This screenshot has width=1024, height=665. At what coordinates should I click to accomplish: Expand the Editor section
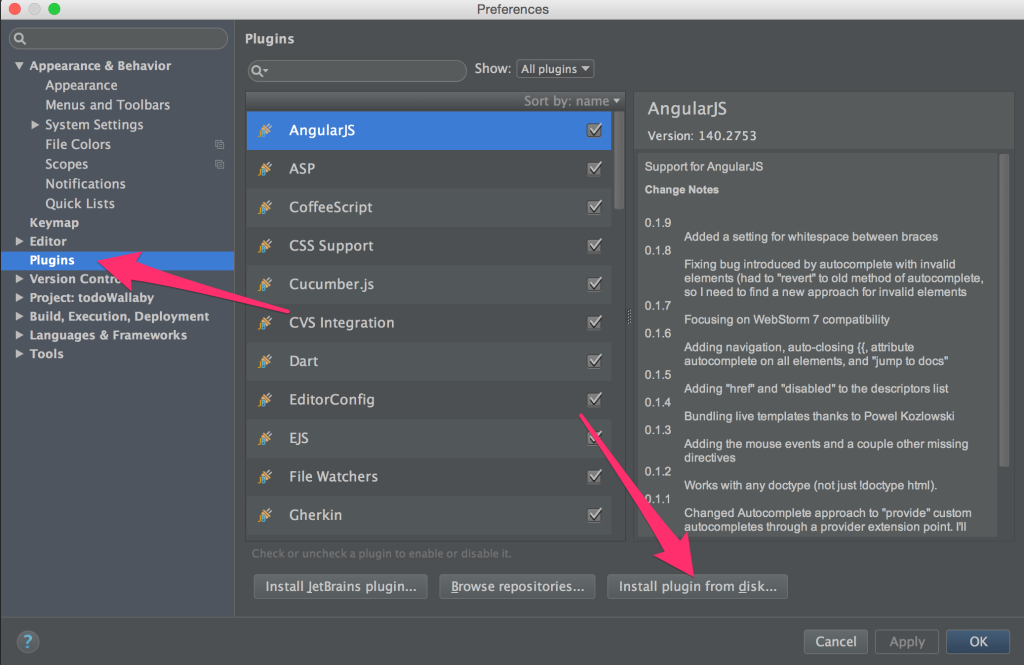point(20,241)
